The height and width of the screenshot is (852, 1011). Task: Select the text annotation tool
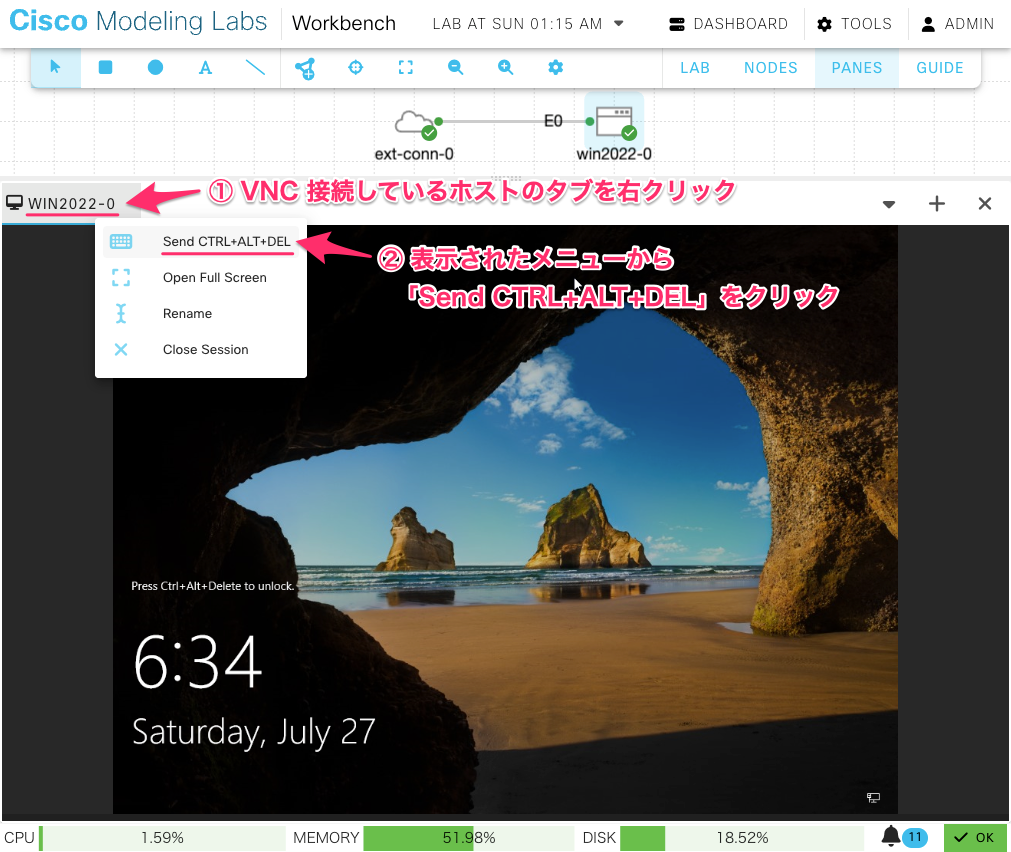click(x=205, y=67)
